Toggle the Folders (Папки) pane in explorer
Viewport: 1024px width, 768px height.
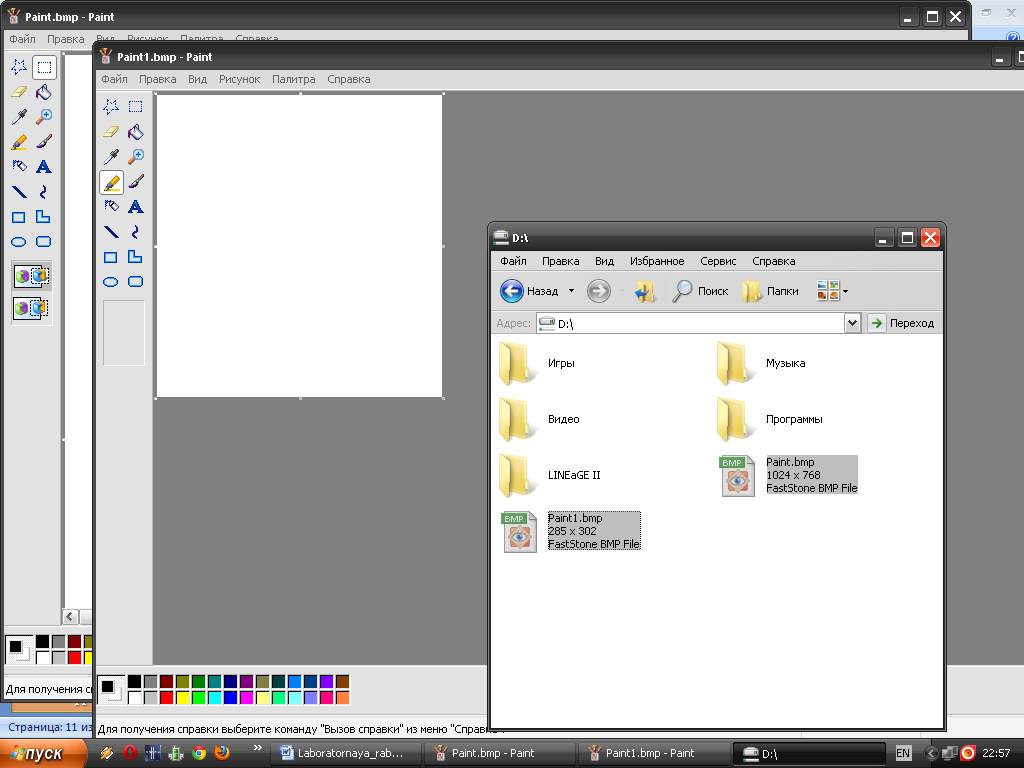(771, 291)
